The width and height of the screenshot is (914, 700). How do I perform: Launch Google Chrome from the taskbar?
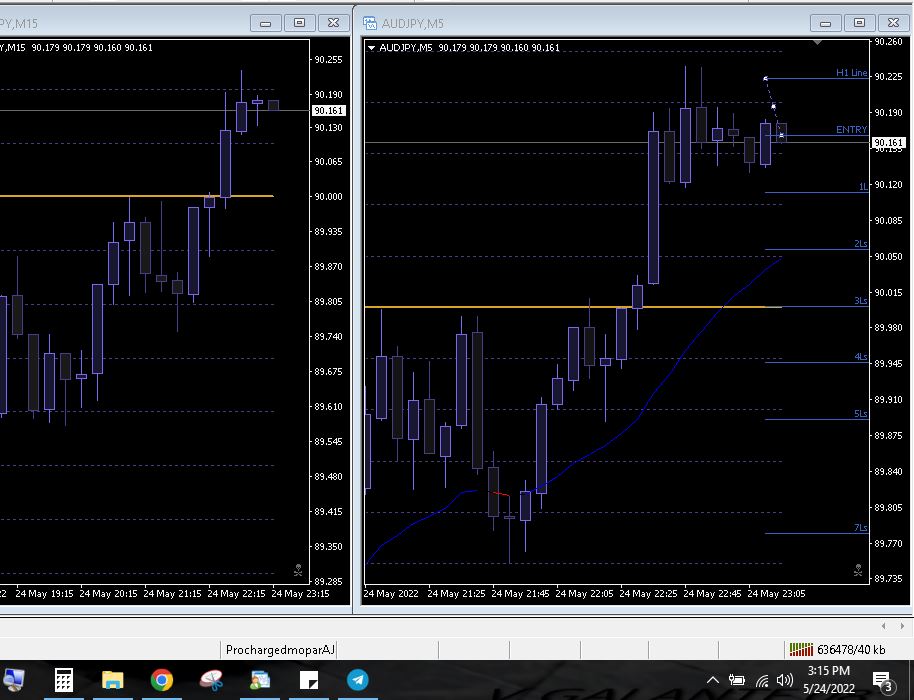[x=161, y=680]
